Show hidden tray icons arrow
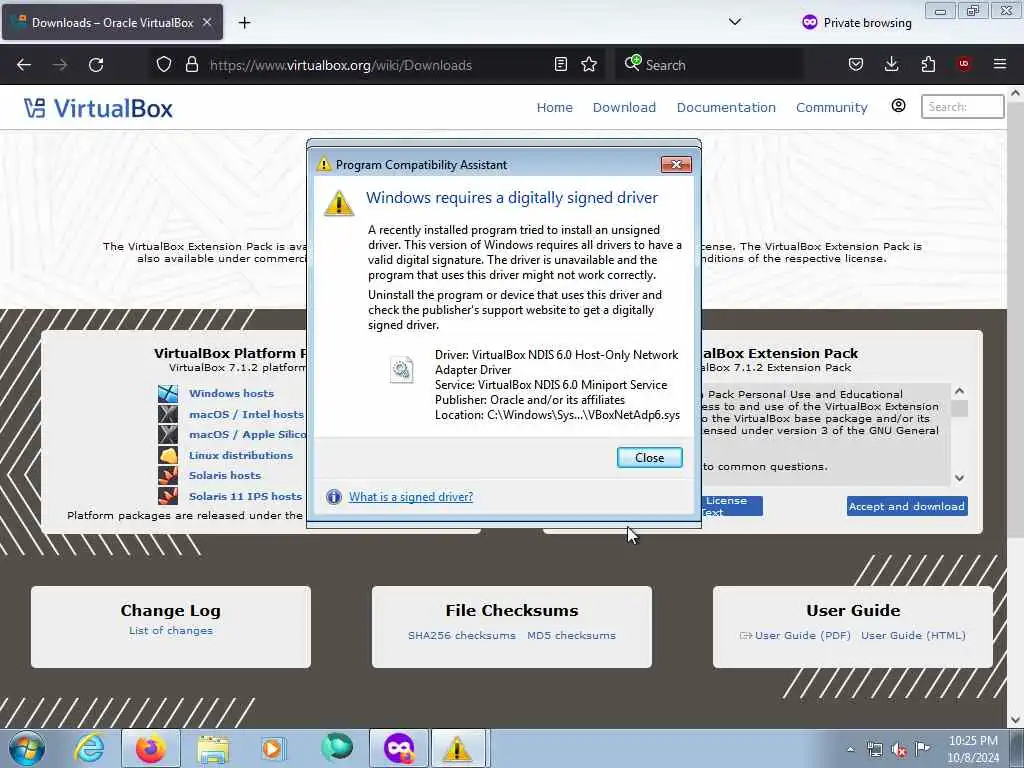 click(850, 749)
